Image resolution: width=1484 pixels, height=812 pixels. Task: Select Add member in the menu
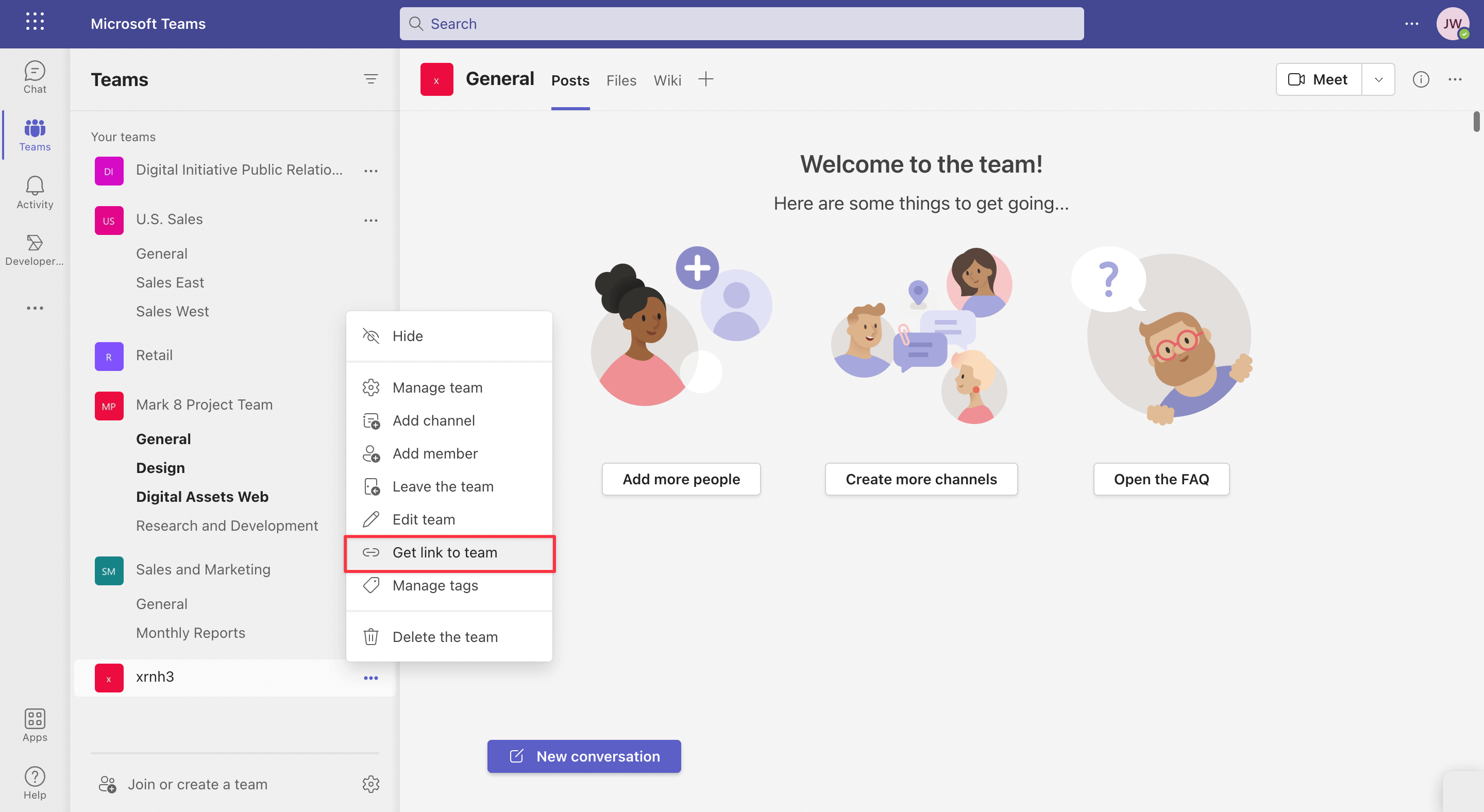coord(449,453)
